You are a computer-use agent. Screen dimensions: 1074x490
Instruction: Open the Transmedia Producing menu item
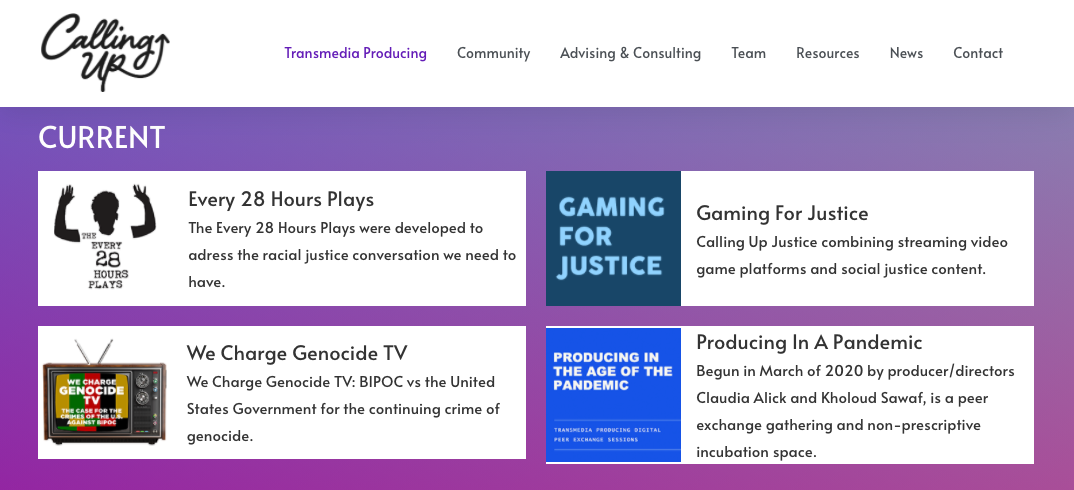coord(355,53)
